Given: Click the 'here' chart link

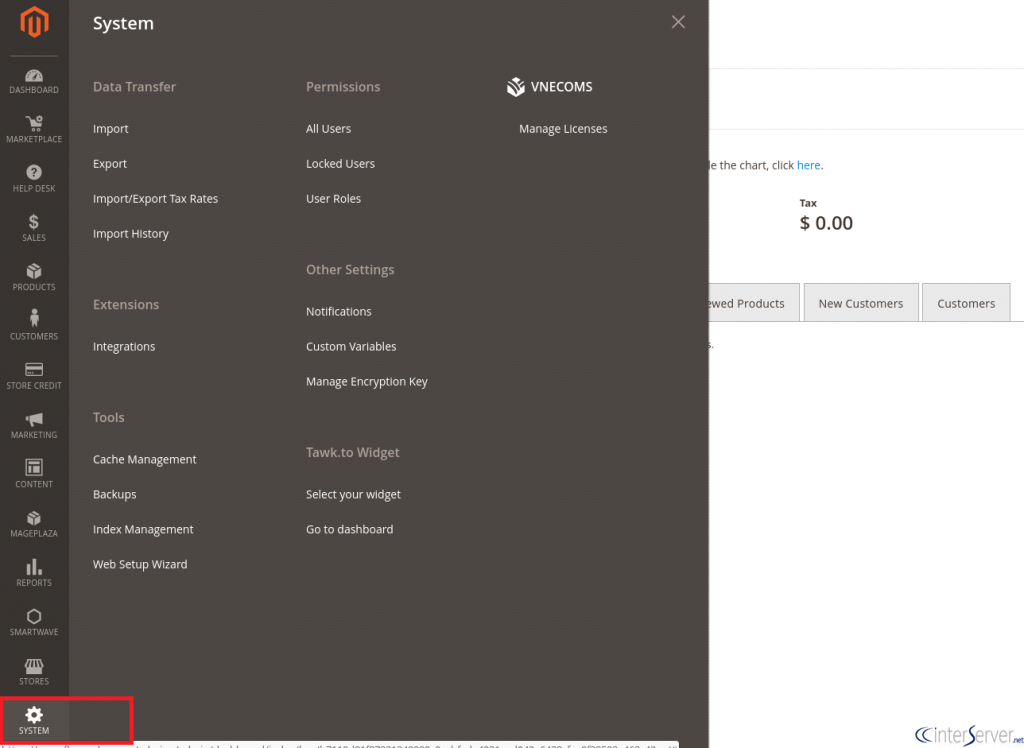Looking at the screenshot, I should pos(808,165).
